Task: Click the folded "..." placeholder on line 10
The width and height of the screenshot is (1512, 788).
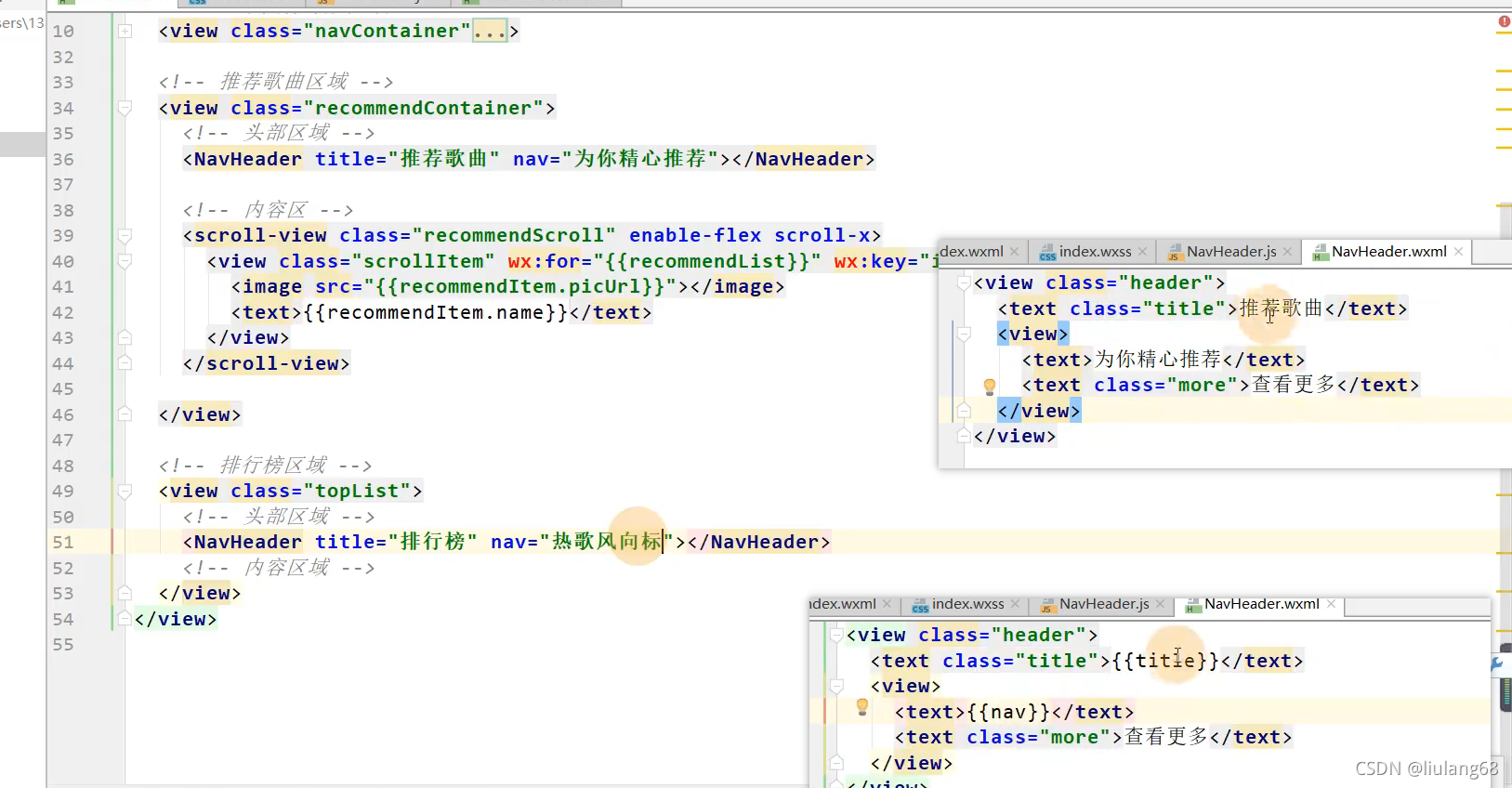Action: tap(490, 32)
